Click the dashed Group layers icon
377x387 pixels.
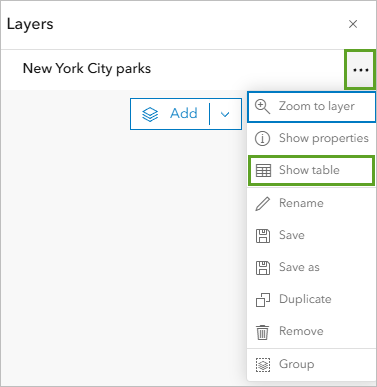(263, 364)
